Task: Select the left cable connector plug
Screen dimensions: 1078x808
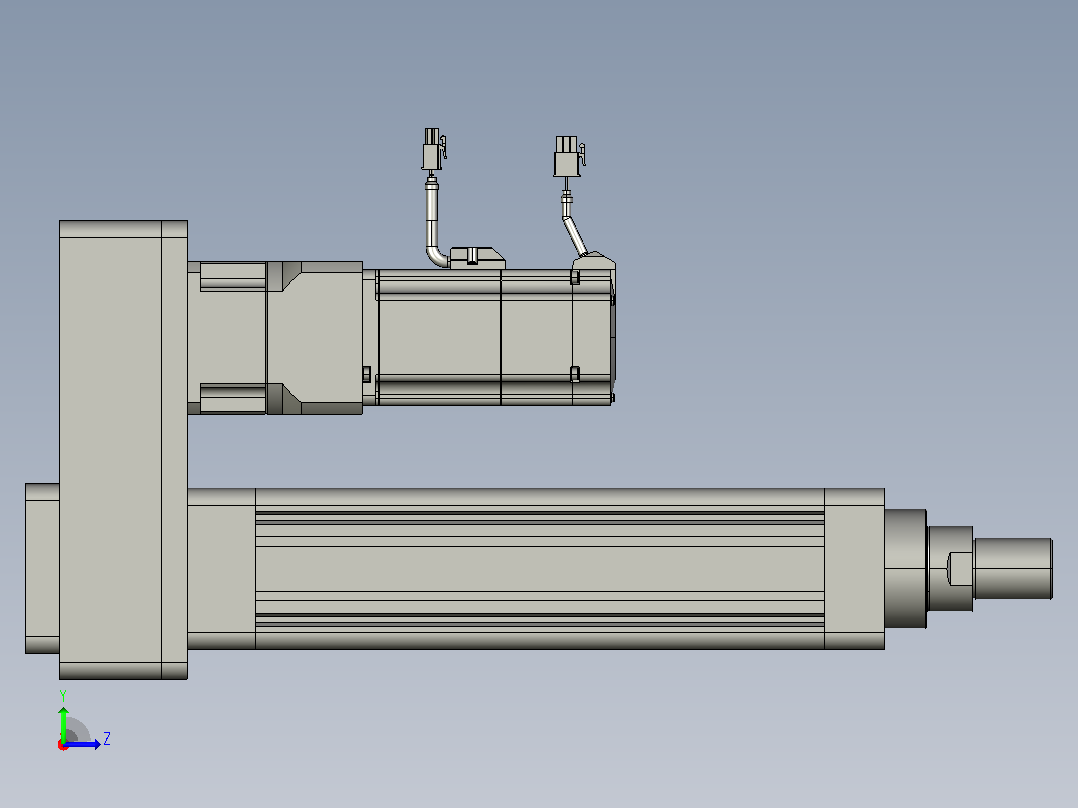Action: coord(433,149)
